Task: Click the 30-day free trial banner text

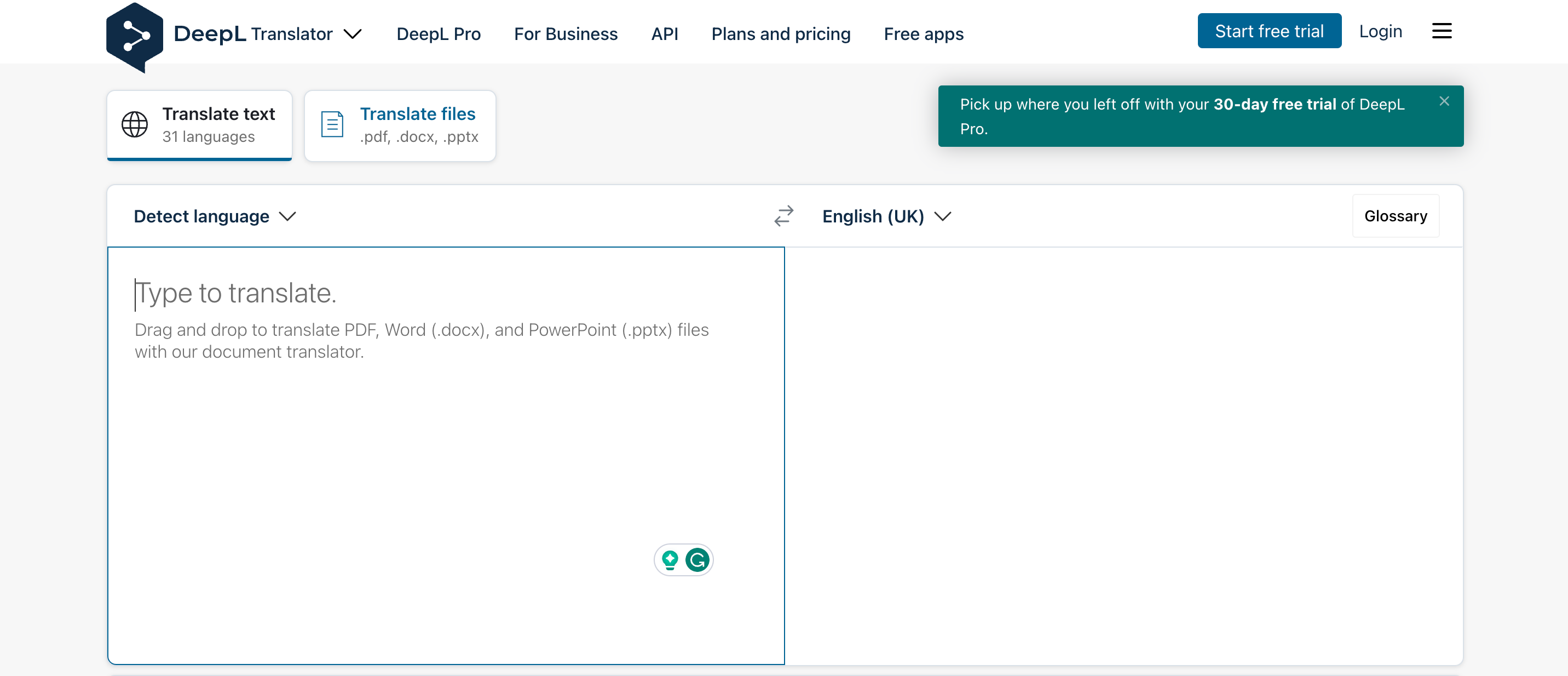Action: pyautogui.click(x=1181, y=116)
